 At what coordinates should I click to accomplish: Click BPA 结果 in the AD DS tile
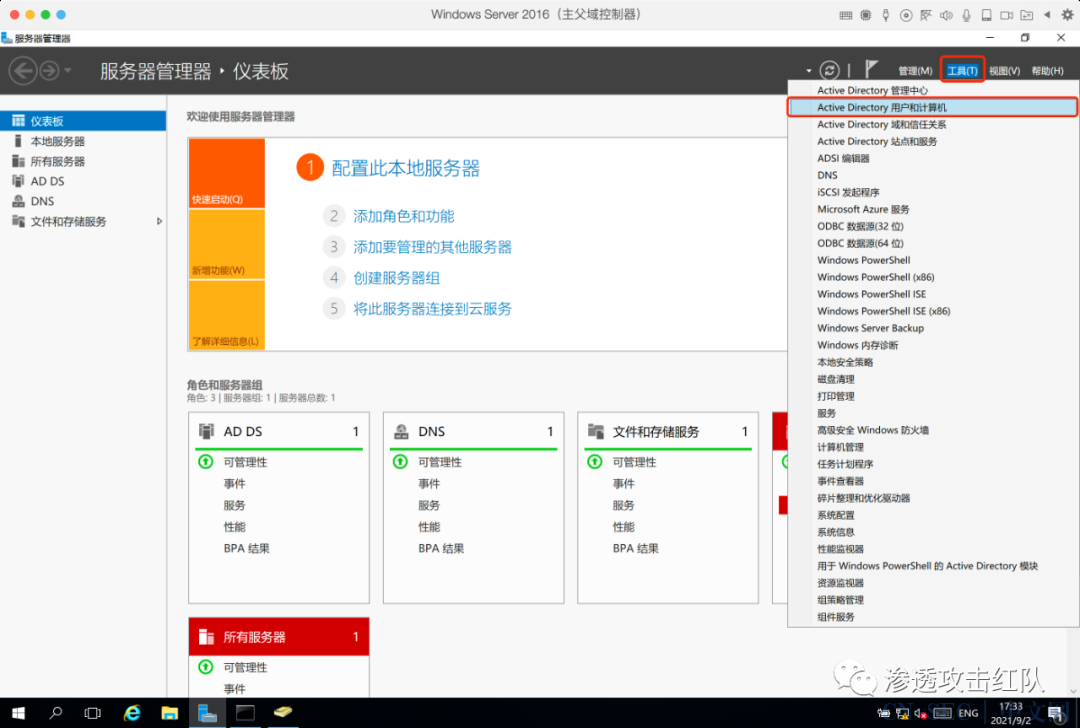point(247,549)
